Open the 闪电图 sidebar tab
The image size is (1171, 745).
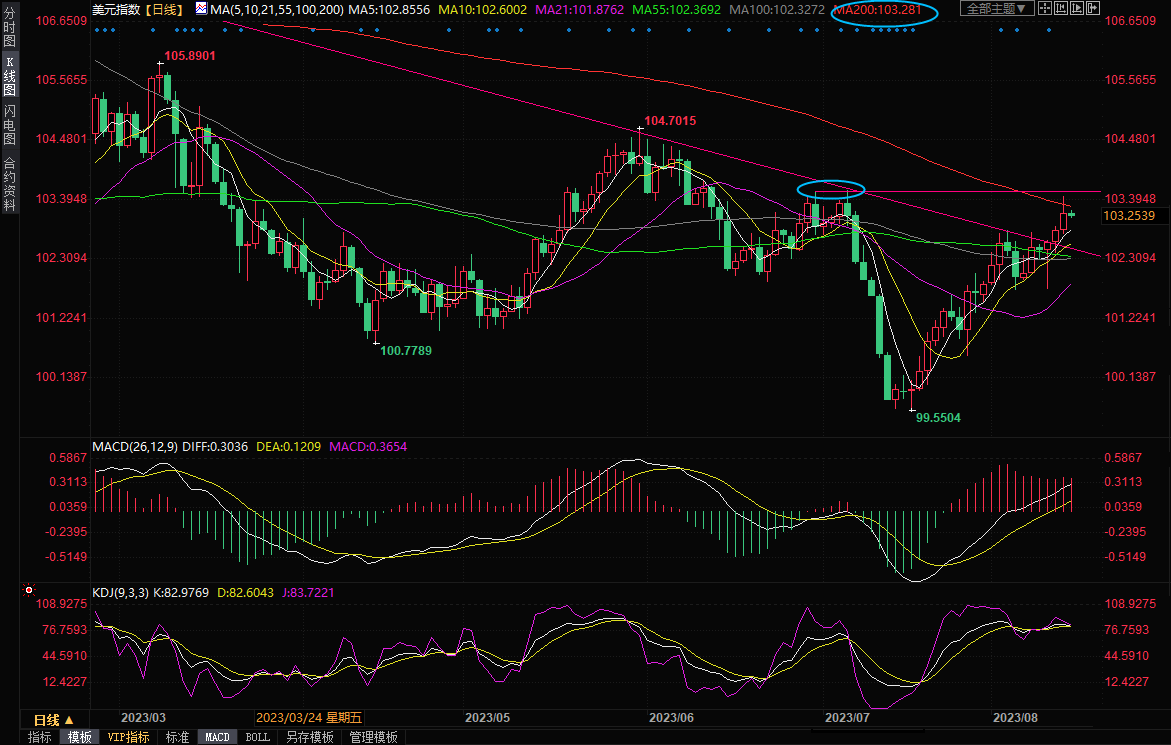pos(9,122)
